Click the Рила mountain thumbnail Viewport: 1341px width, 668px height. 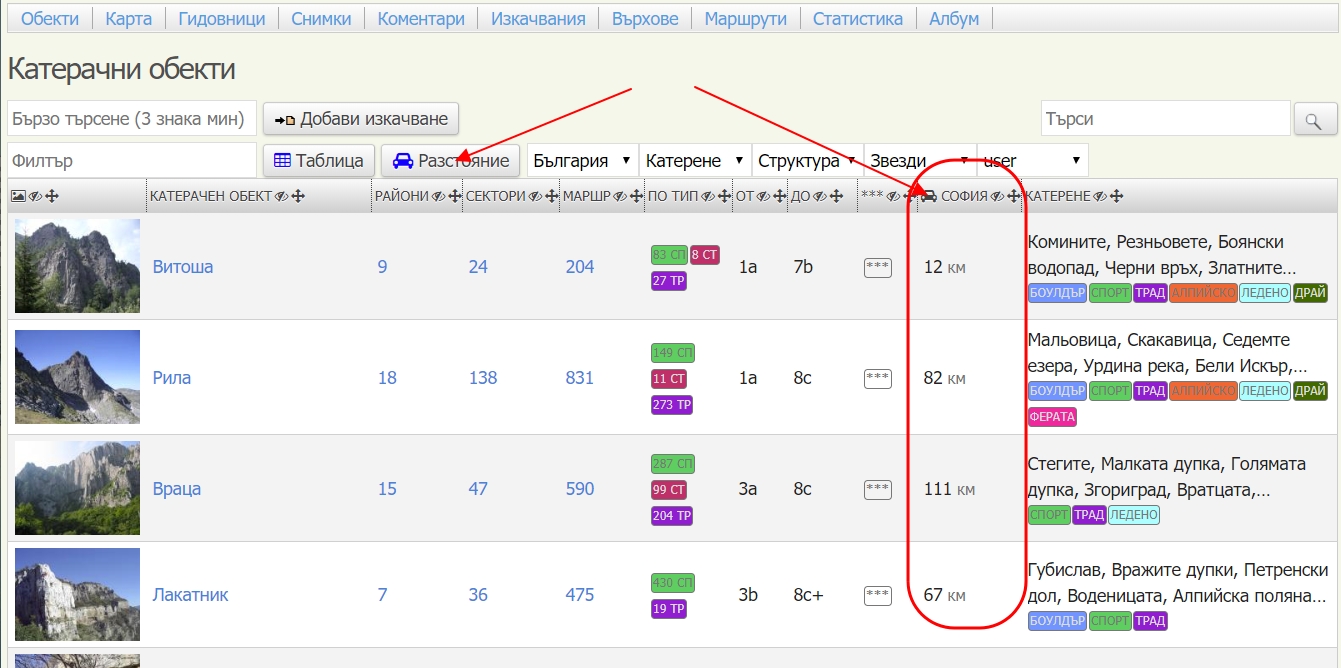point(77,377)
